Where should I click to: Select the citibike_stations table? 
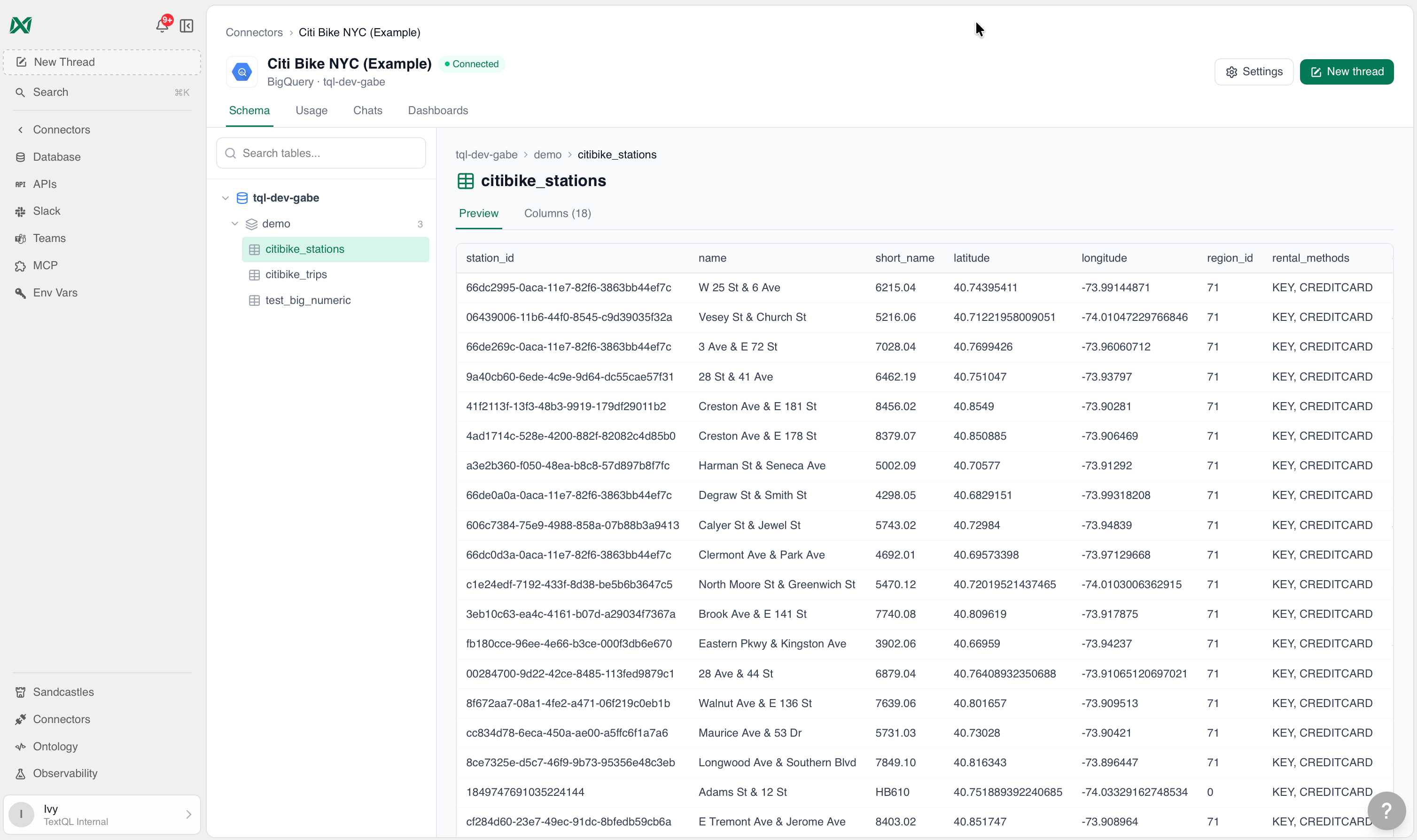click(335, 249)
